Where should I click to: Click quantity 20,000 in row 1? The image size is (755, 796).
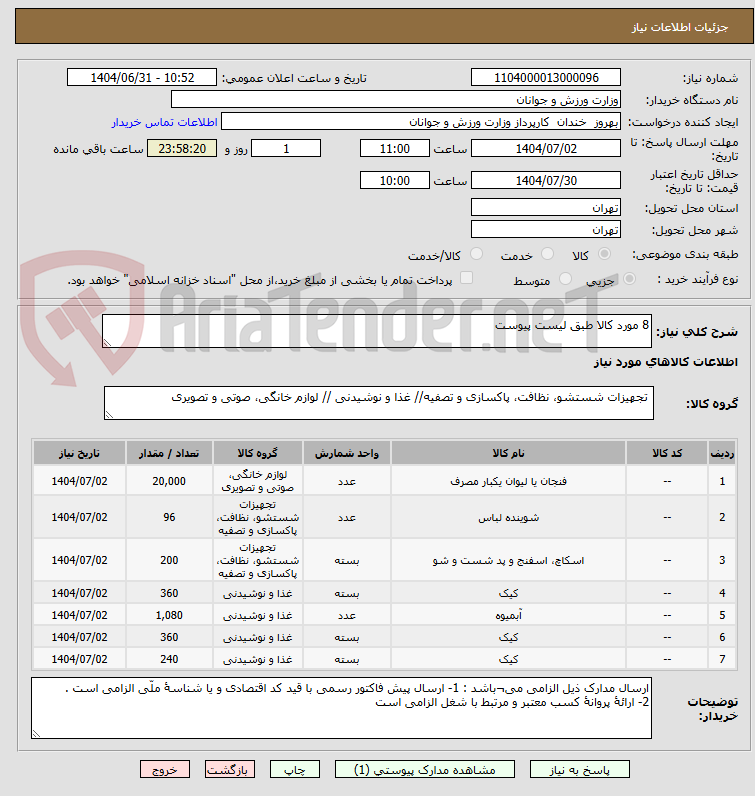pos(169,481)
